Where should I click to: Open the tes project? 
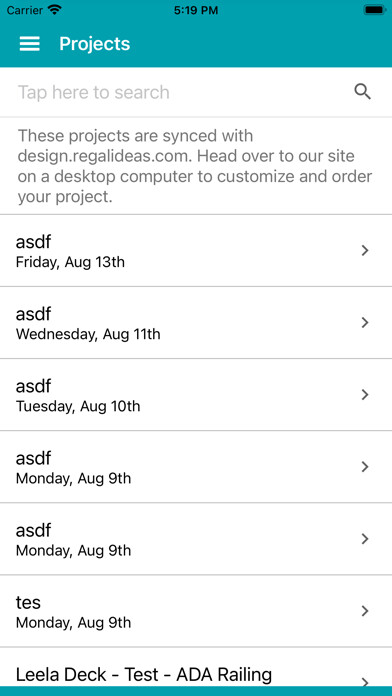[196, 611]
